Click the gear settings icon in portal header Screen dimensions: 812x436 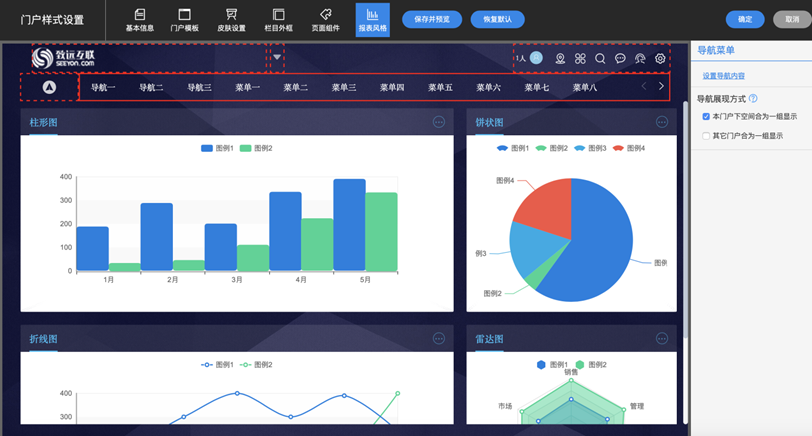(x=660, y=59)
